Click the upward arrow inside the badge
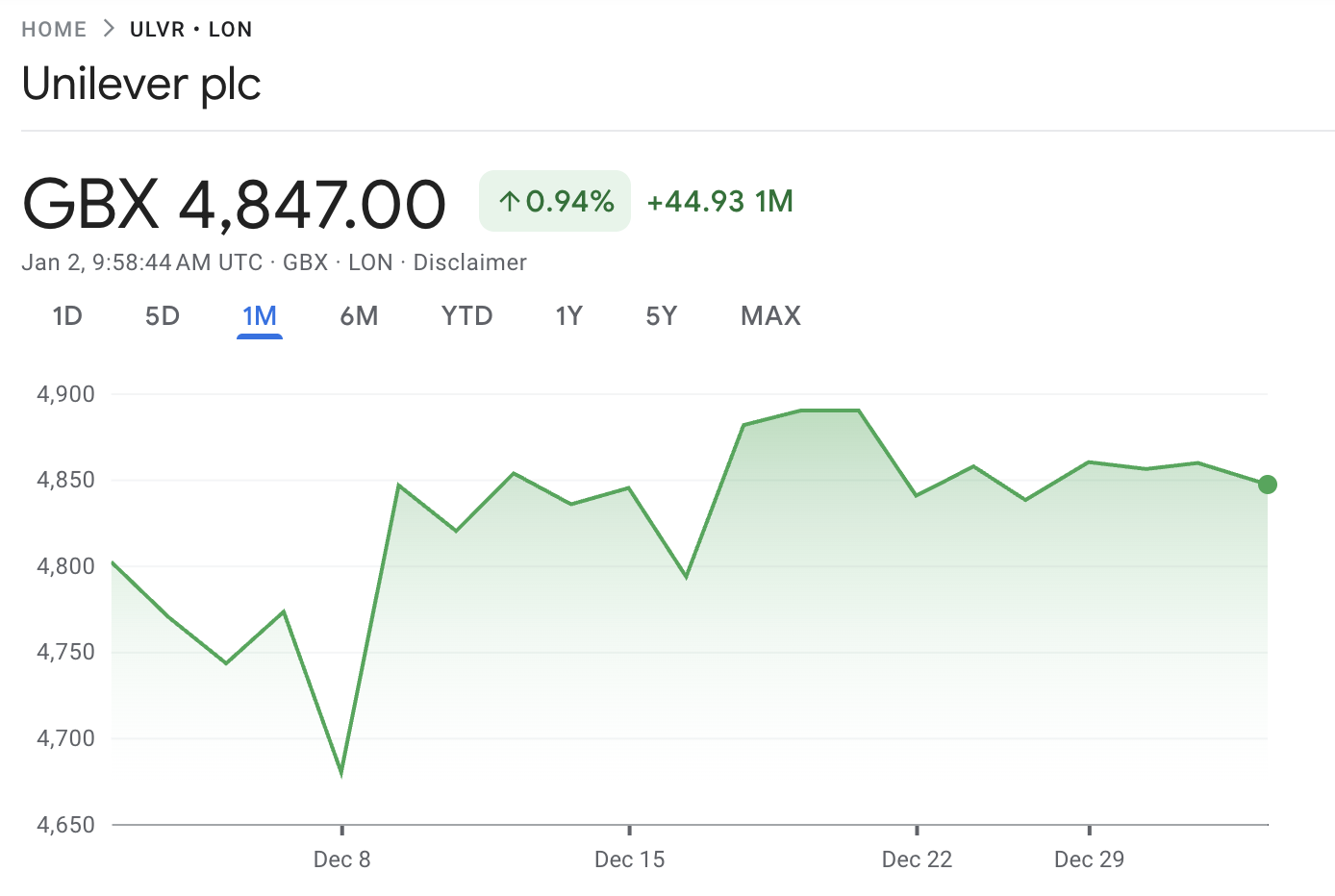The height and width of the screenshot is (896, 1335). point(507,201)
